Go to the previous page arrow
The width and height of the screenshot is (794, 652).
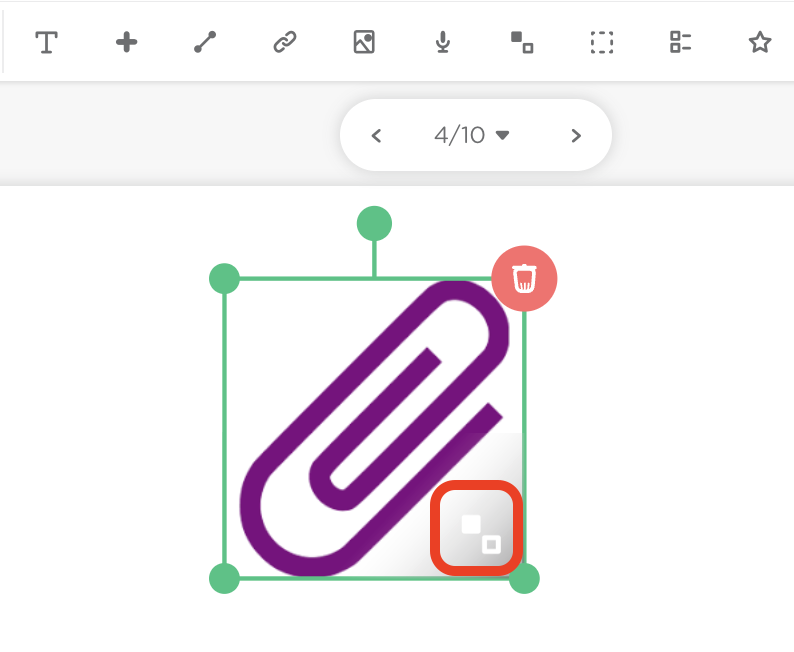click(376, 136)
